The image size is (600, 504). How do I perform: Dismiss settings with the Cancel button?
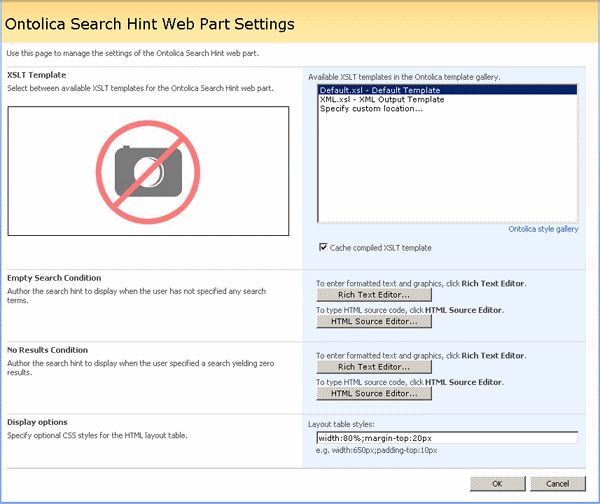pyautogui.click(x=558, y=484)
